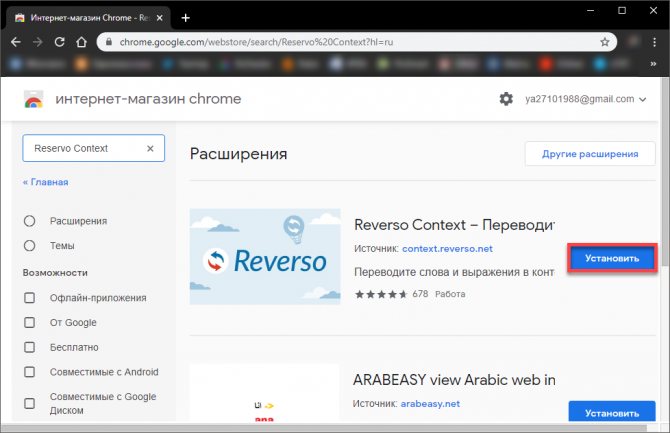This screenshot has height=433, width=670.
Task: Enable the От Google filter
Action: click(x=29, y=322)
